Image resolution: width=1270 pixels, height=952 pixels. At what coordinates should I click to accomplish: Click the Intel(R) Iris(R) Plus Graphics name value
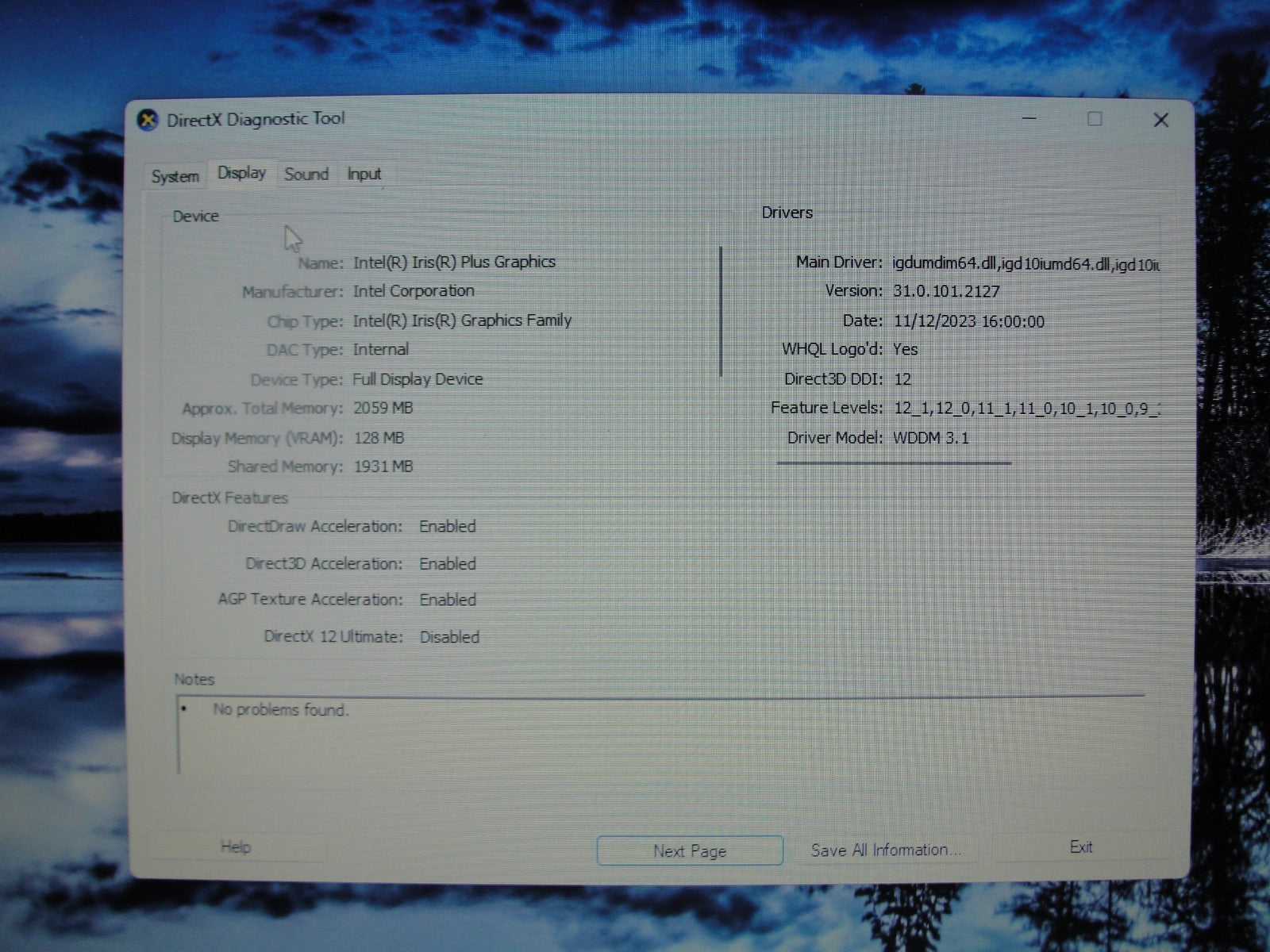pyautogui.click(x=454, y=262)
